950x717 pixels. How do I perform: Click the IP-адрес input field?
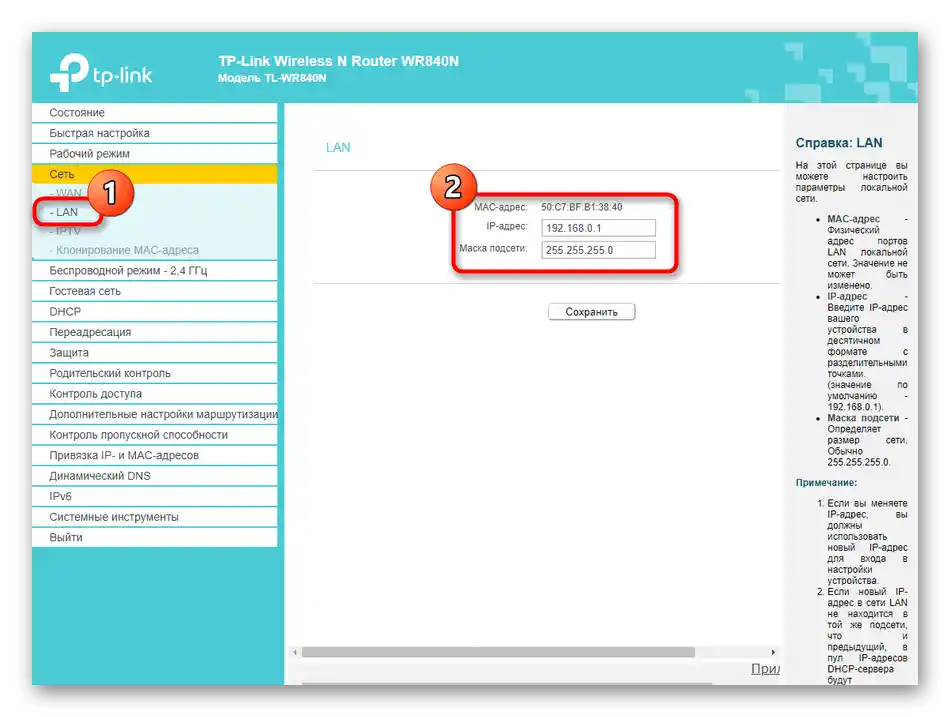(x=599, y=228)
